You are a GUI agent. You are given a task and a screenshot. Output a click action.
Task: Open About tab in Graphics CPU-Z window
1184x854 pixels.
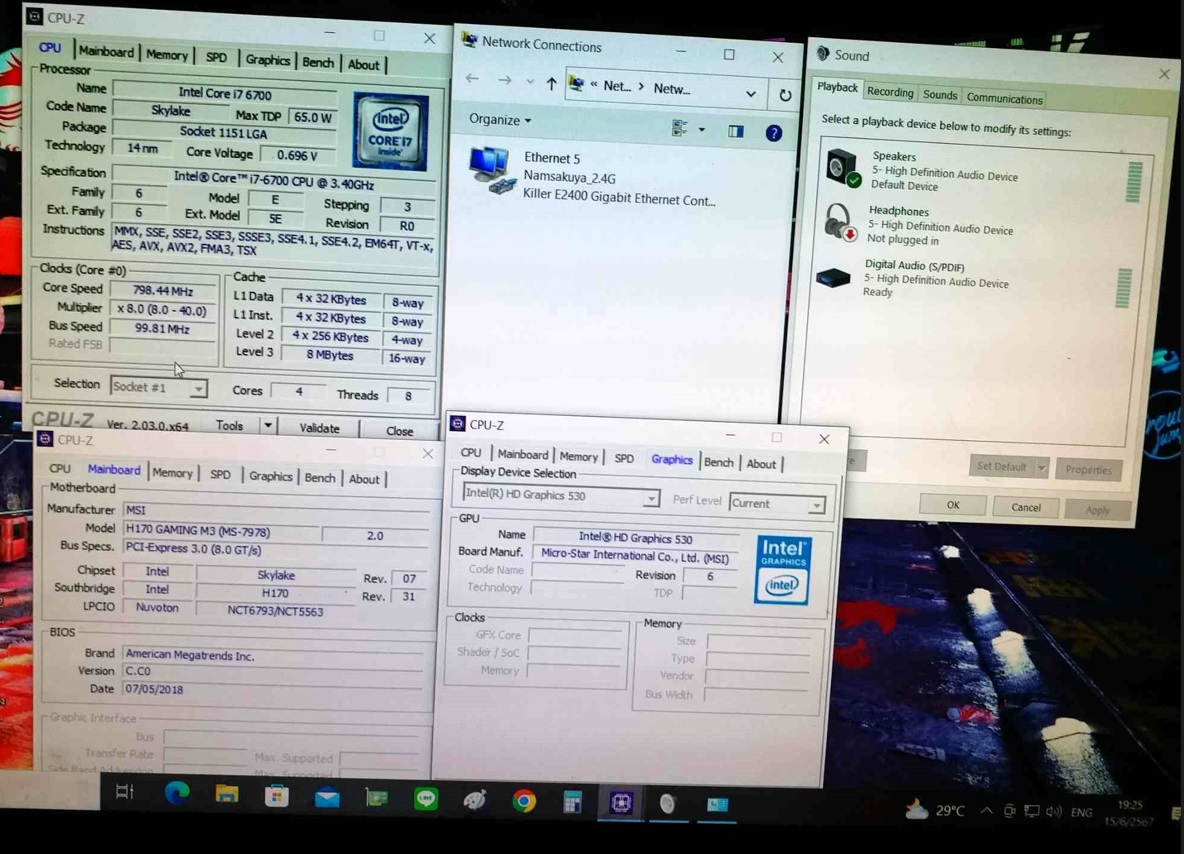pyautogui.click(x=761, y=464)
